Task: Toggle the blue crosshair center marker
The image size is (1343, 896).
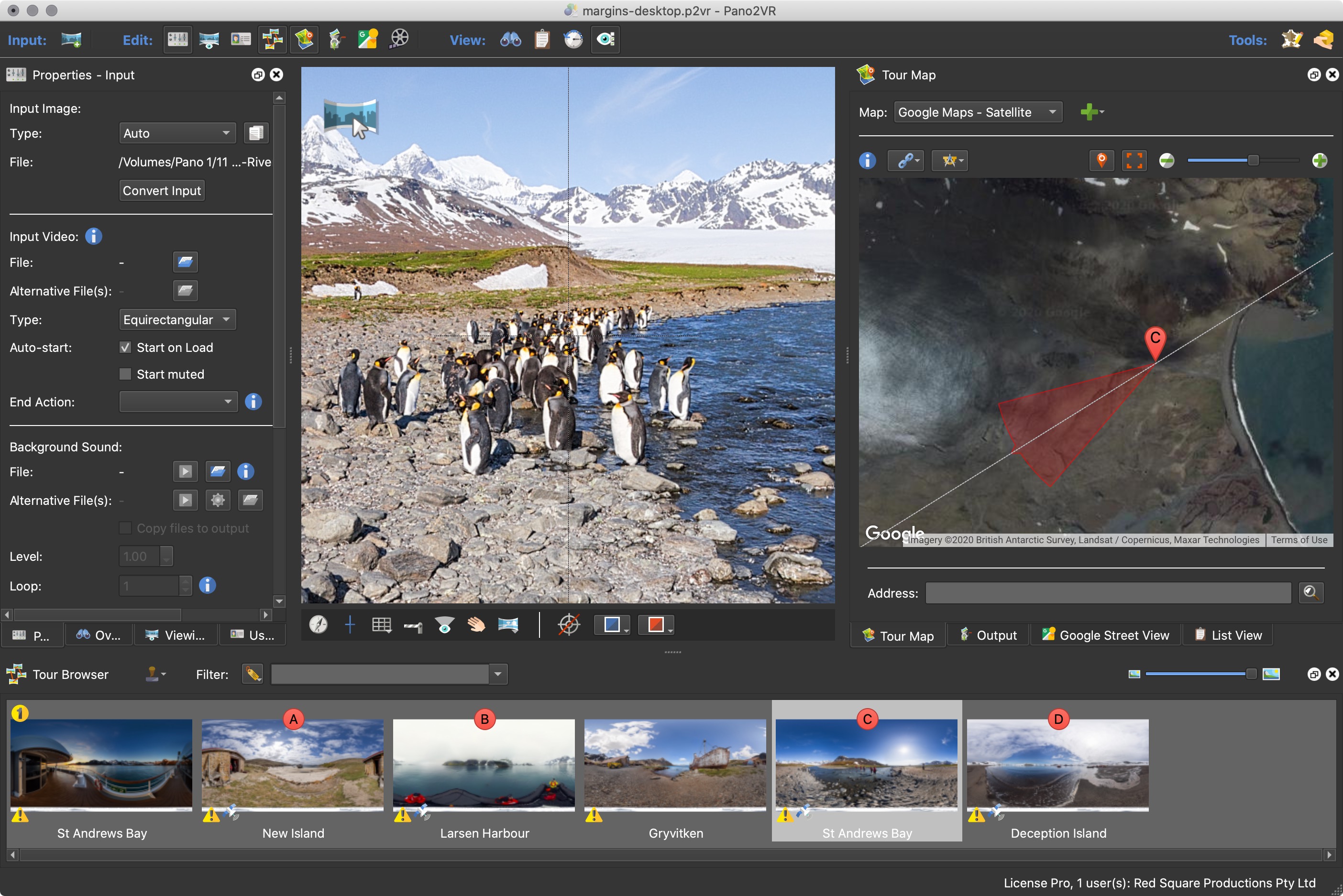Action: (350, 624)
